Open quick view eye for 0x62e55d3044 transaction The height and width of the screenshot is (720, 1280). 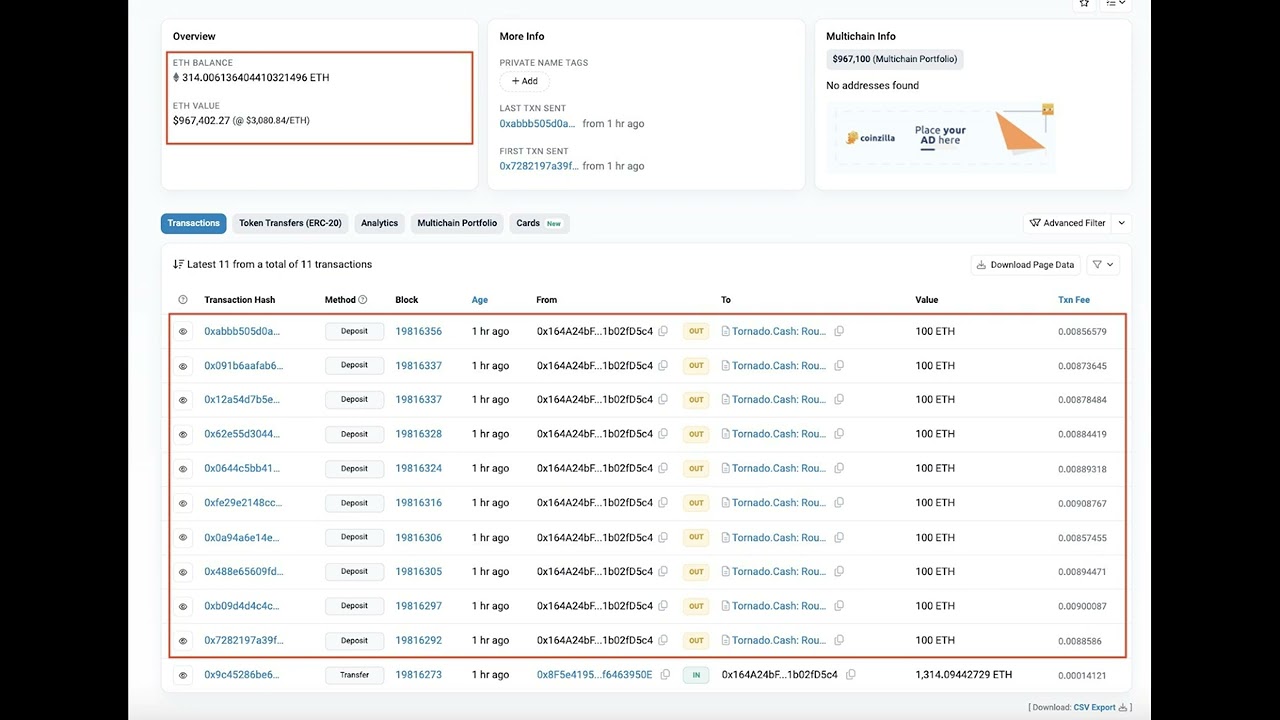[x=183, y=435]
